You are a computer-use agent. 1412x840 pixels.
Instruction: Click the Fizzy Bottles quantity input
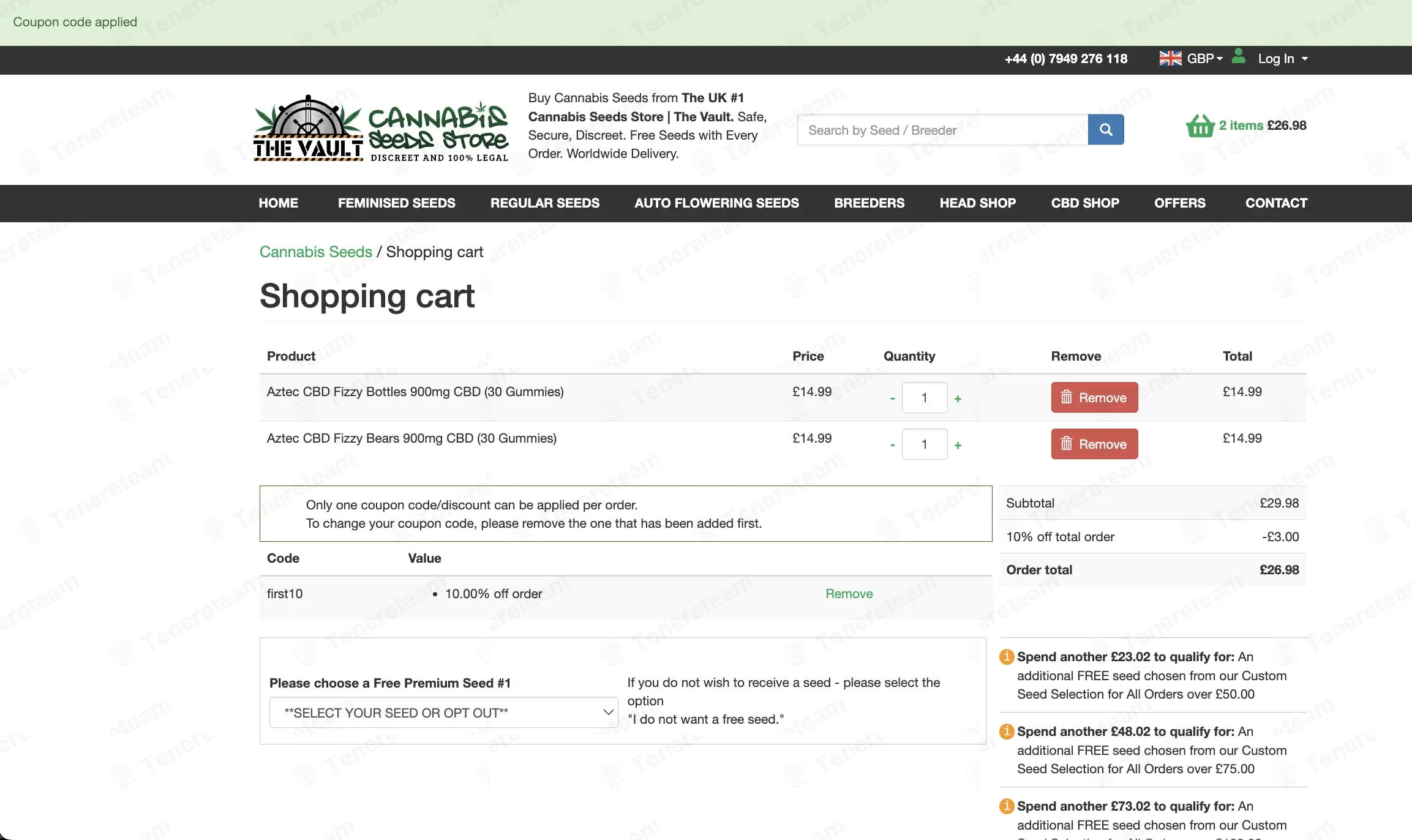pos(925,398)
